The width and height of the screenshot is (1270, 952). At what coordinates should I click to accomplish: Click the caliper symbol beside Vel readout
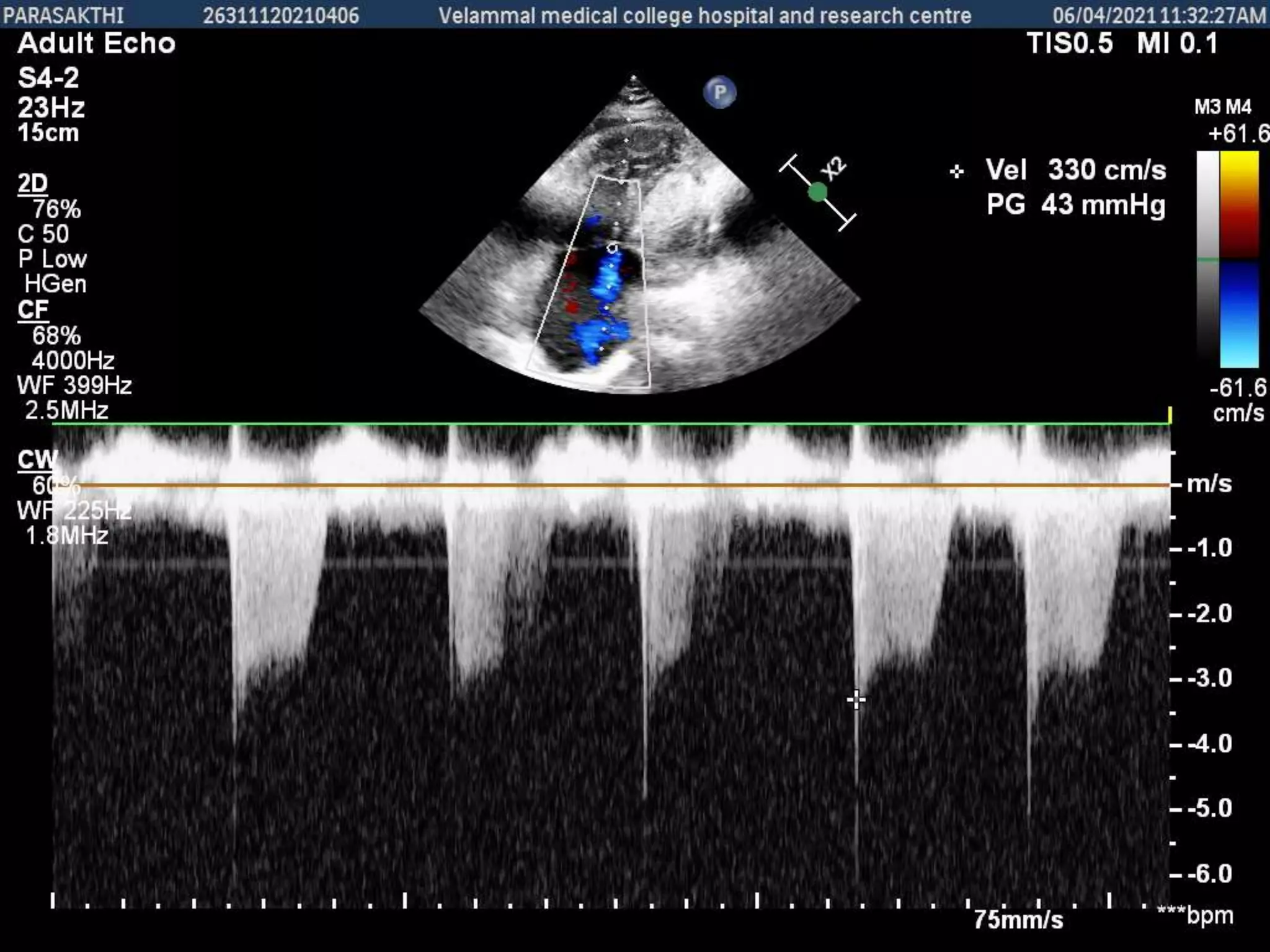tap(956, 172)
